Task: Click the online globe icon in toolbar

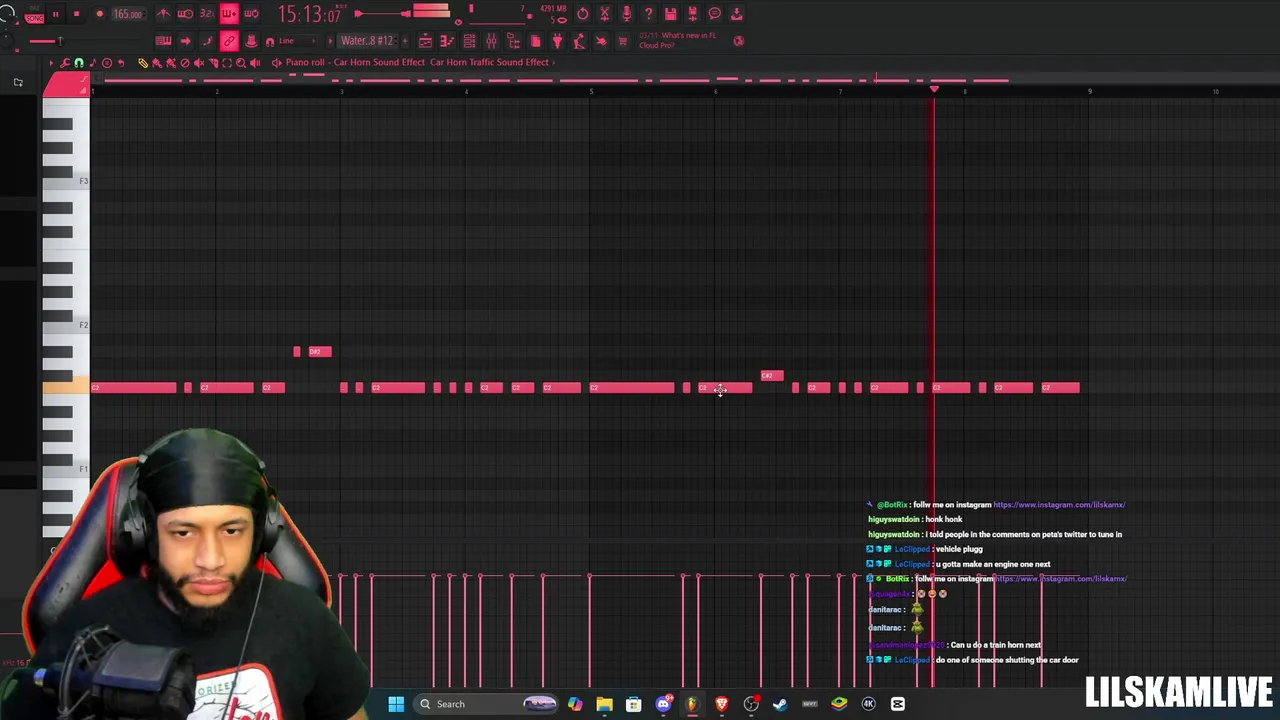Action: coord(738,41)
